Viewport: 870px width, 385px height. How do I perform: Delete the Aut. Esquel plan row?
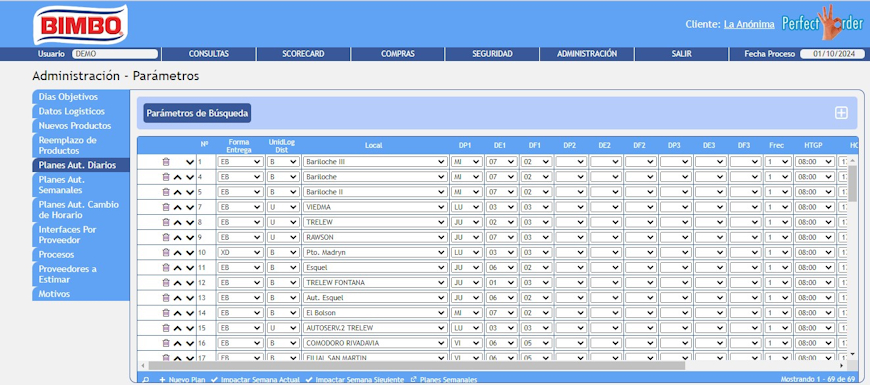click(165, 298)
